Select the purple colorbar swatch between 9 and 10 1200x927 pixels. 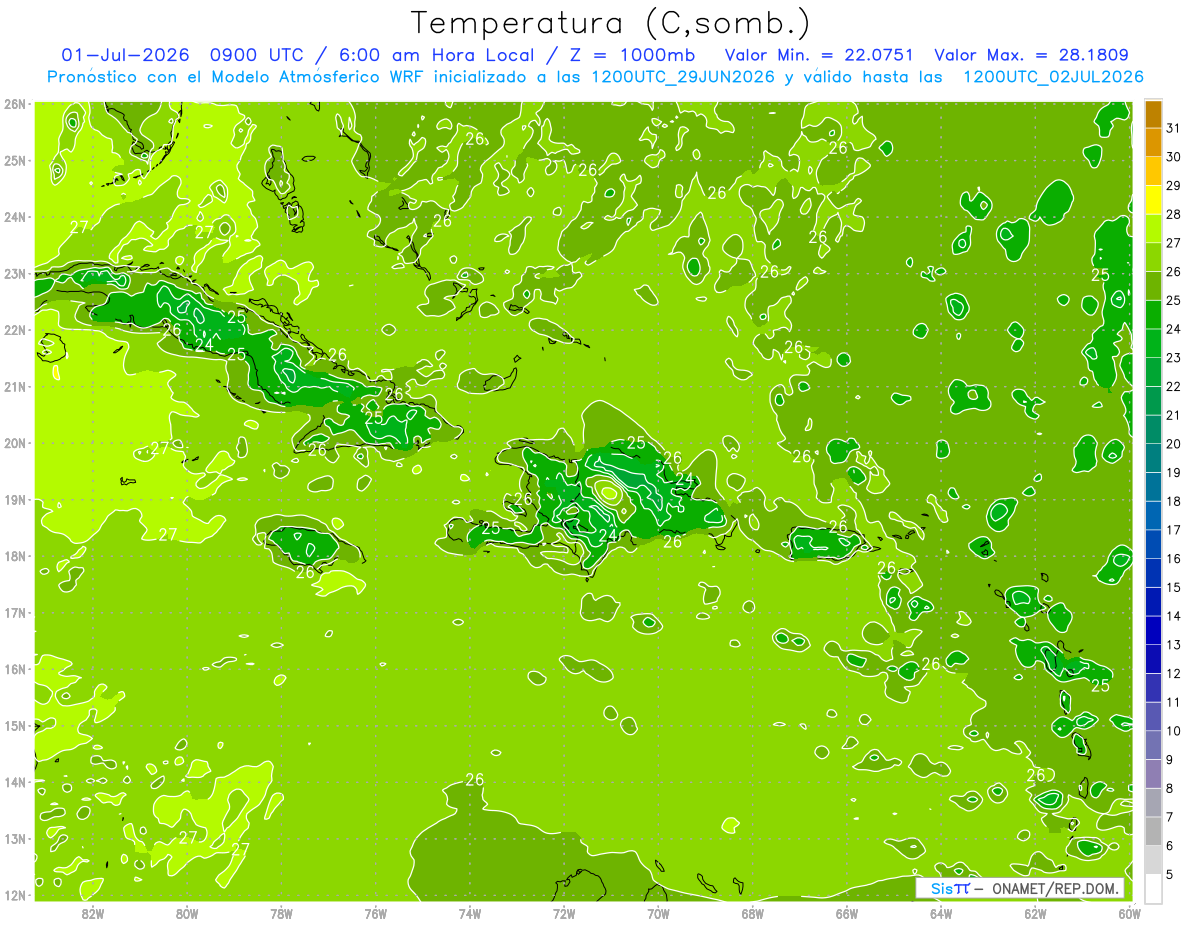click(1153, 745)
